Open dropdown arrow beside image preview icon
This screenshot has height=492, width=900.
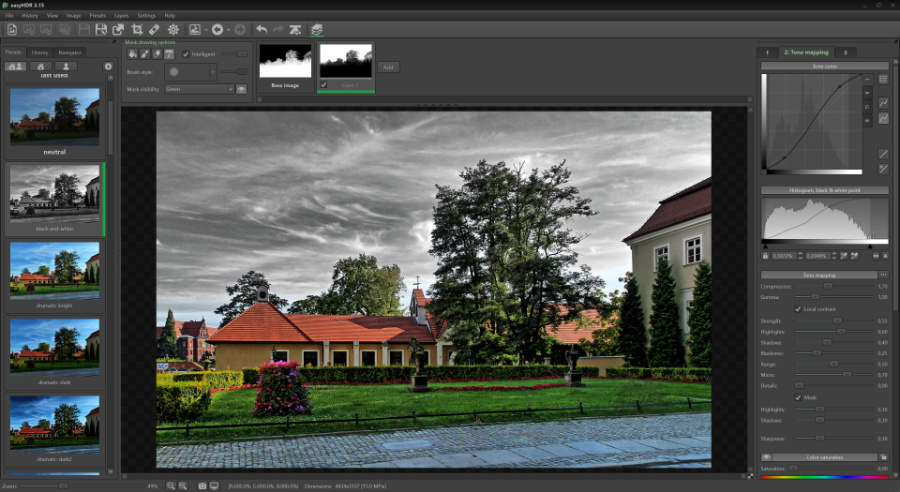point(205,29)
